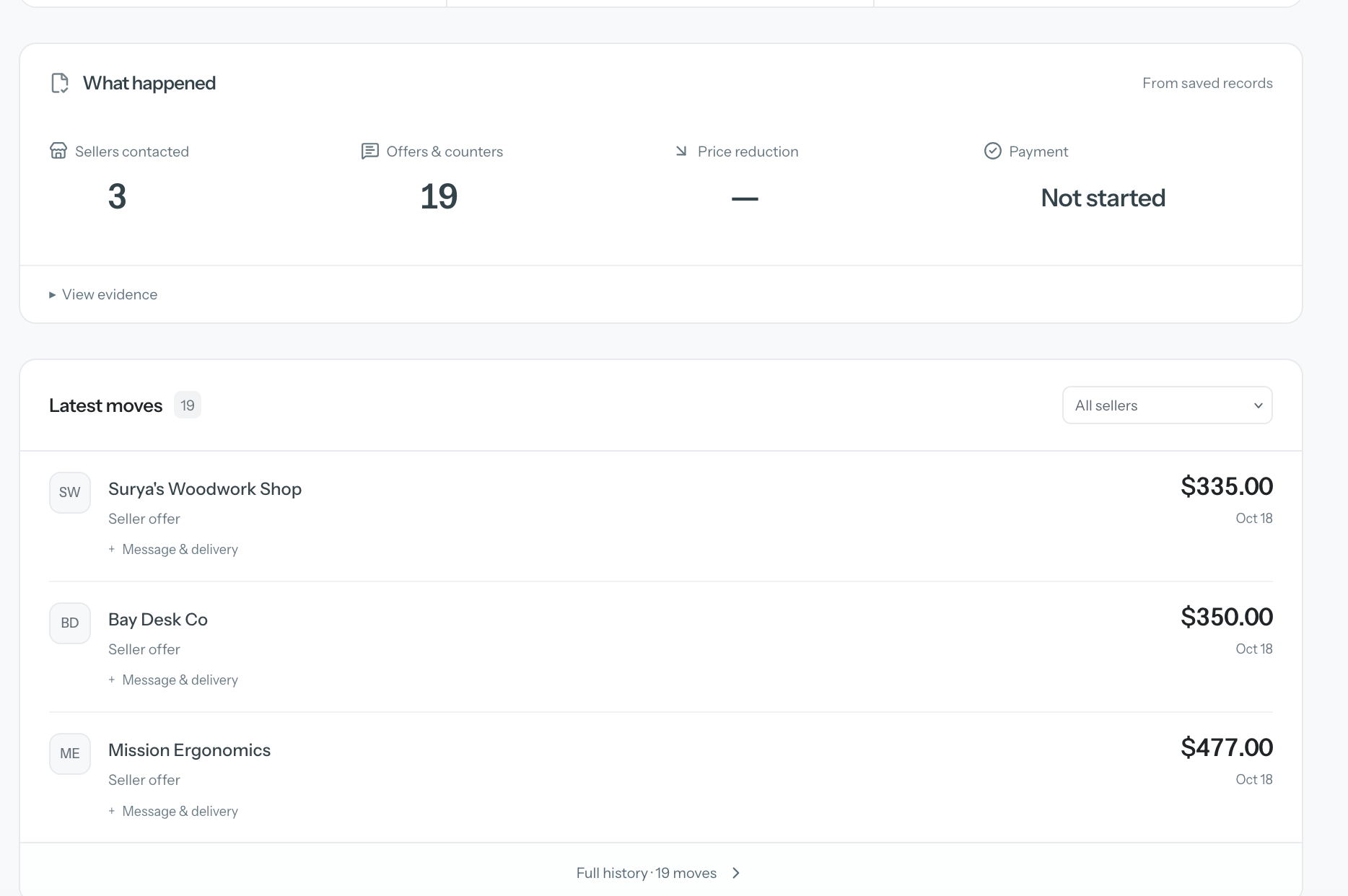
Task: Open the All sellers dropdown
Action: point(1167,405)
